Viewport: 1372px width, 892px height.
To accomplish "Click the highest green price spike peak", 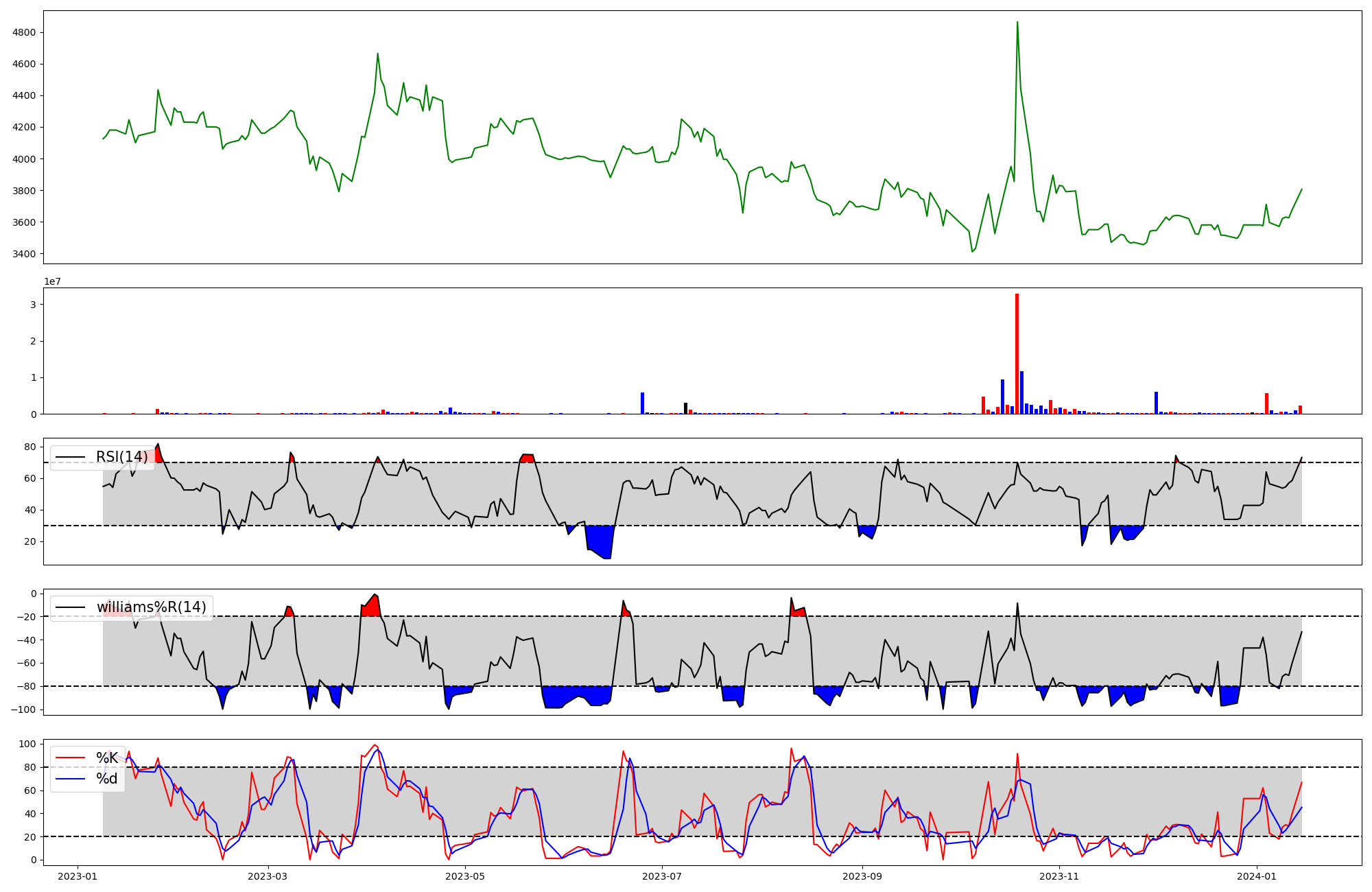I will (x=1017, y=23).
